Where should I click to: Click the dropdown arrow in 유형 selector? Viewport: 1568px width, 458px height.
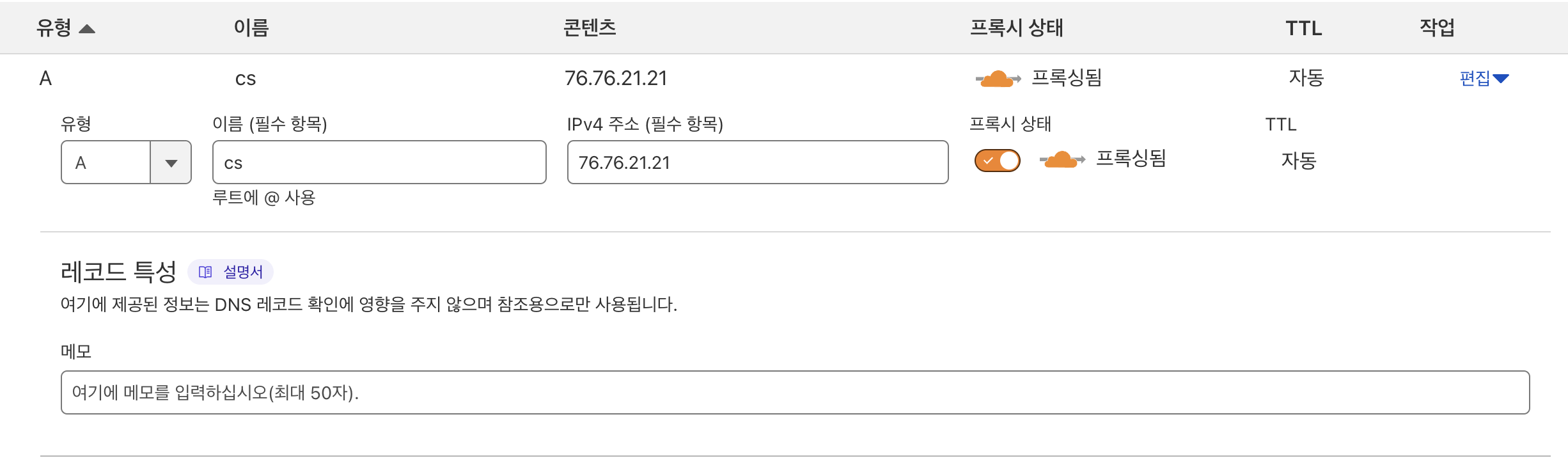[x=171, y=163]
